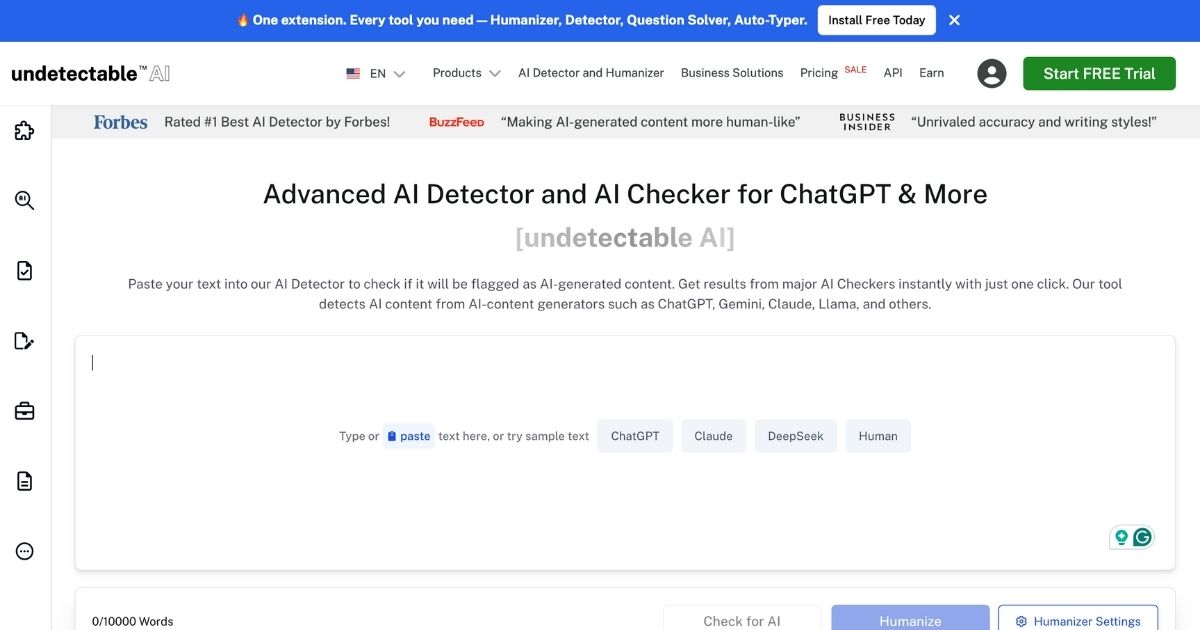Viewport: 1200px width, 630px height.
Task: Open the browser extension tool from the sidebar
Action: pos(23,130)
